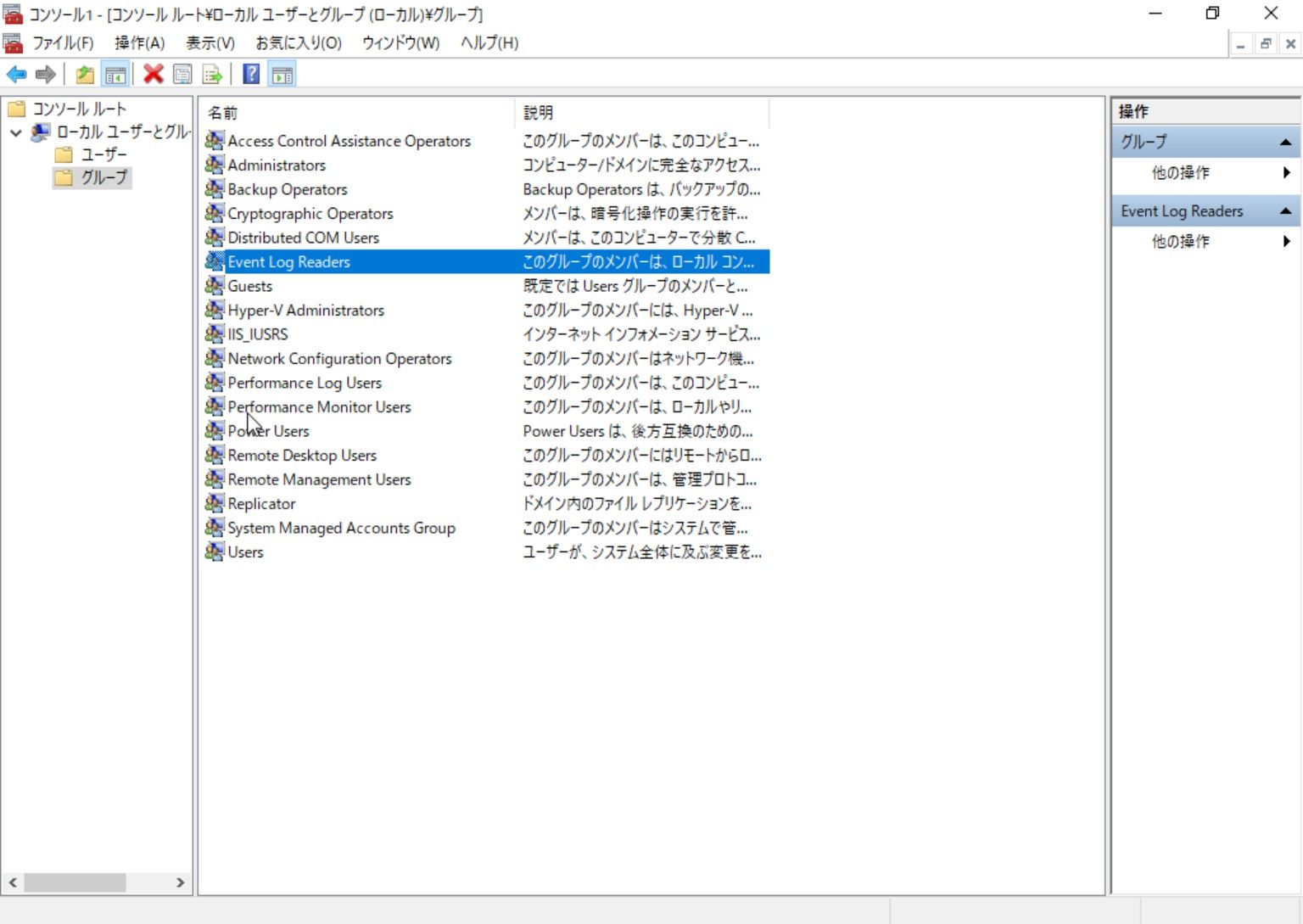Select Performance Monitor Users row

pyautogui.click(x=486, y=406)
